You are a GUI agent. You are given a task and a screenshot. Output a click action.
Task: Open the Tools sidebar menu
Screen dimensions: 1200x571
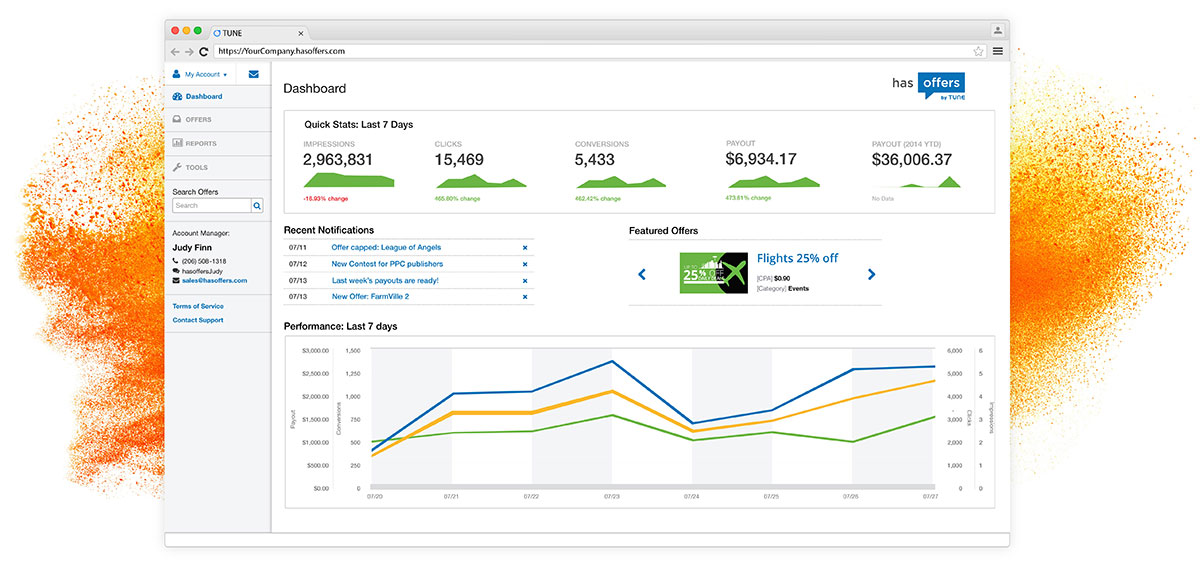(196, 168)
